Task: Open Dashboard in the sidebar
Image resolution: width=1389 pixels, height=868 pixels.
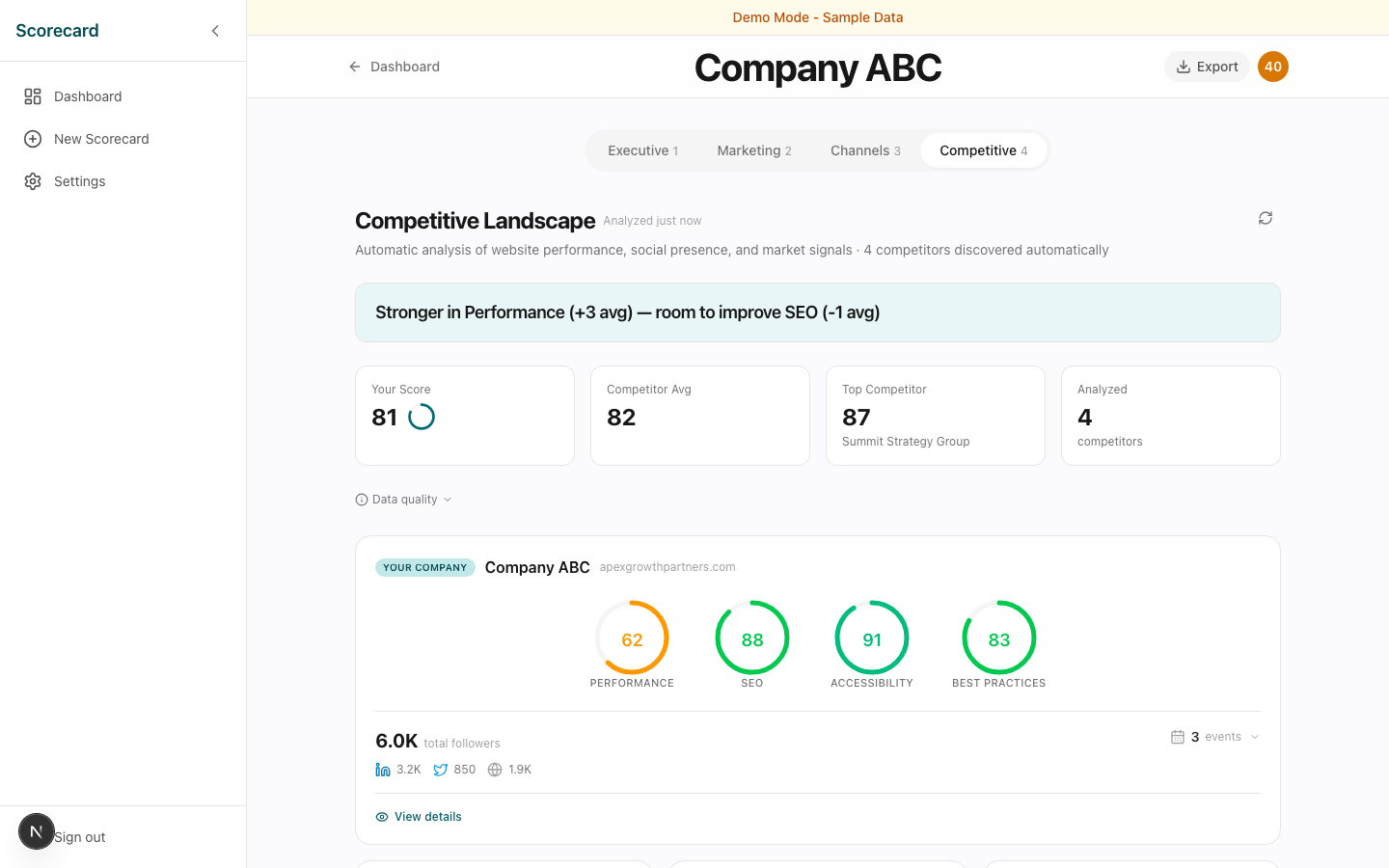Action: click(x=123, y=96)
